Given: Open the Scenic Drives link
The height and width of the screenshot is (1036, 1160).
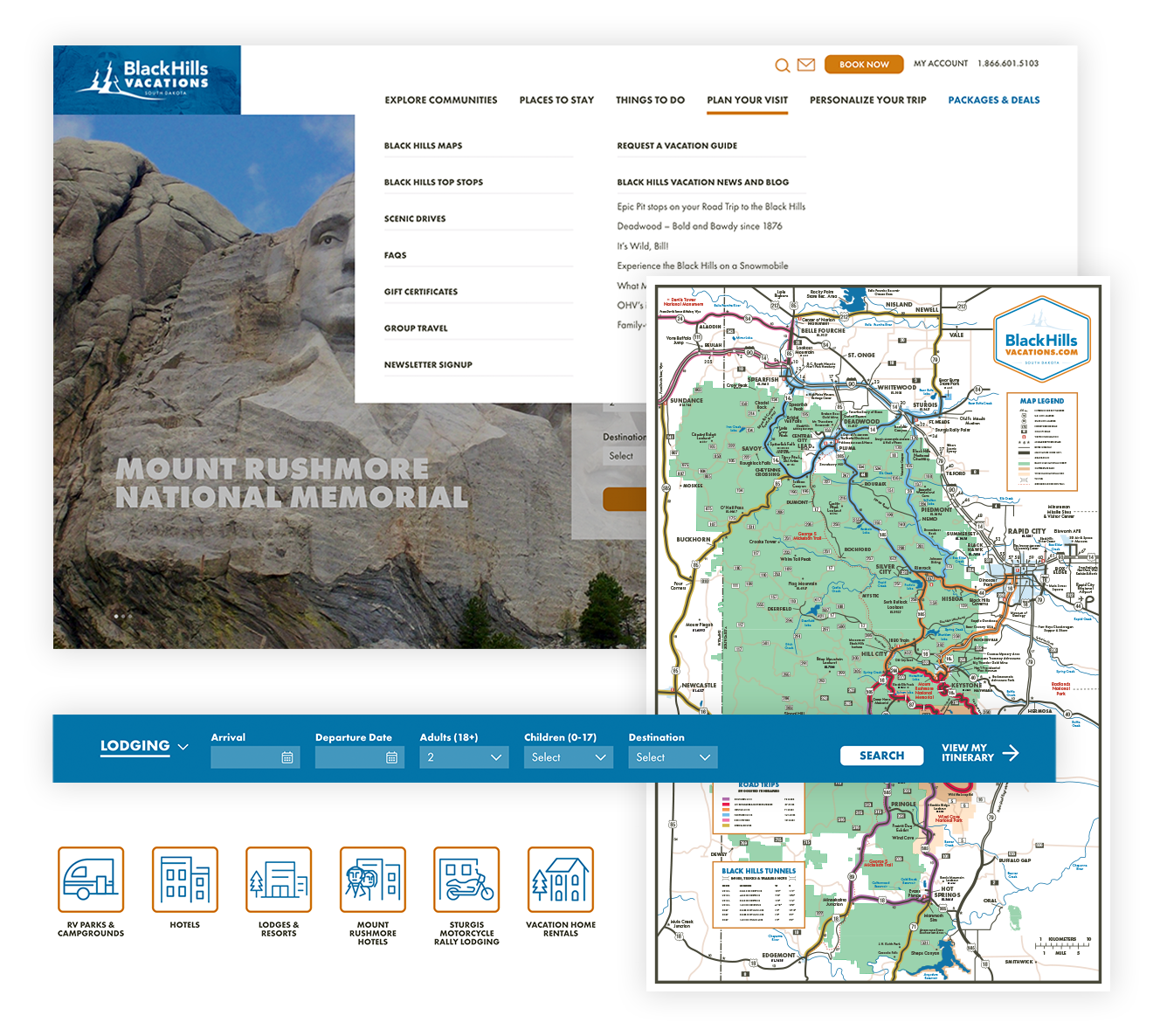Looking at the screenshot, I should pyautogui.click(x=415, y=219).
